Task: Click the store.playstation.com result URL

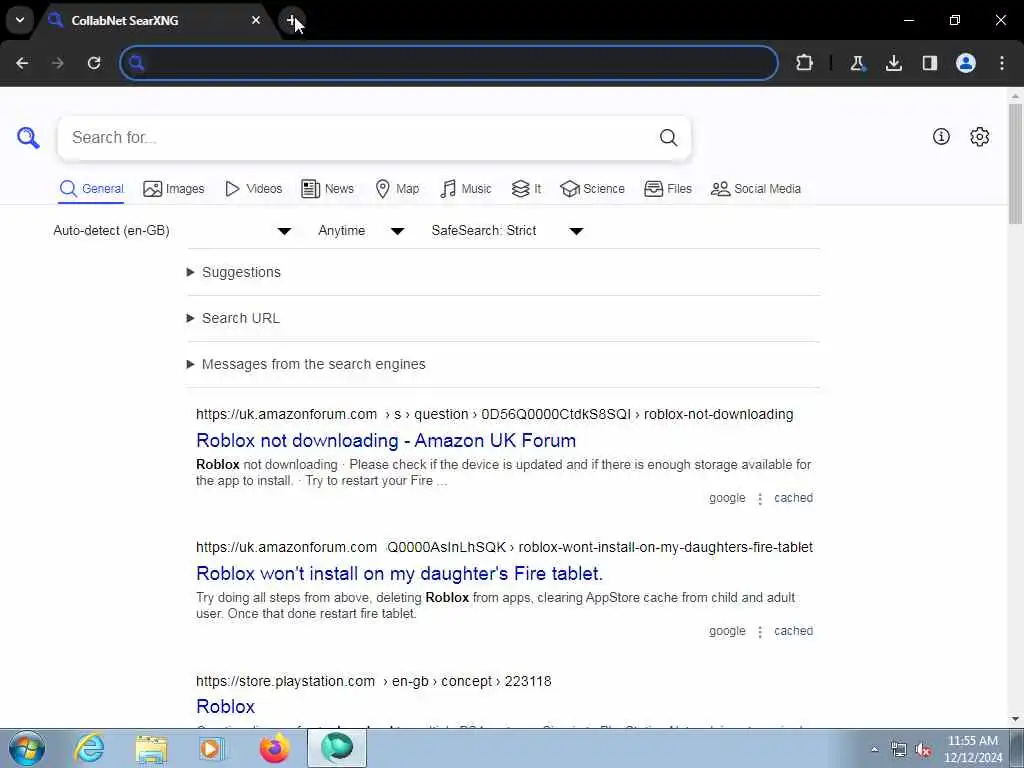Action: 374,681
